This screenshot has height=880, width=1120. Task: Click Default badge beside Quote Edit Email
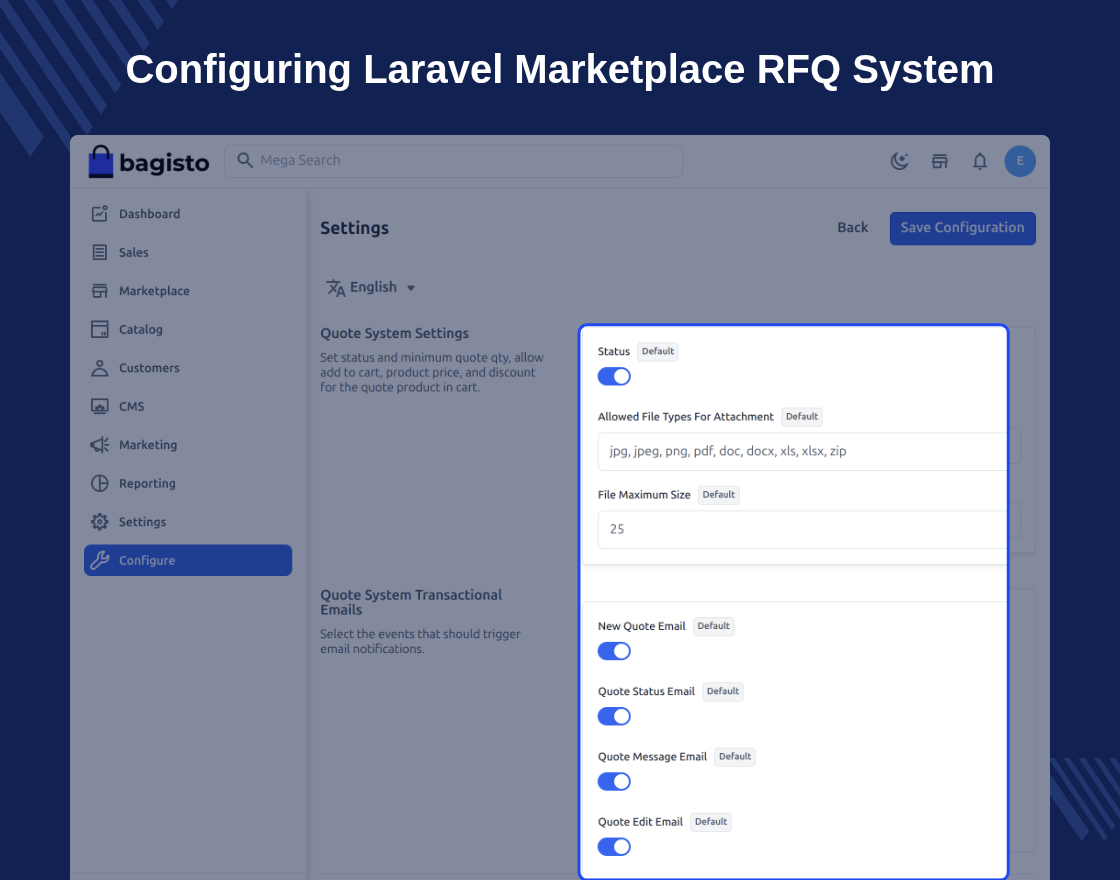pyautogui.click(x=711, y=822)
